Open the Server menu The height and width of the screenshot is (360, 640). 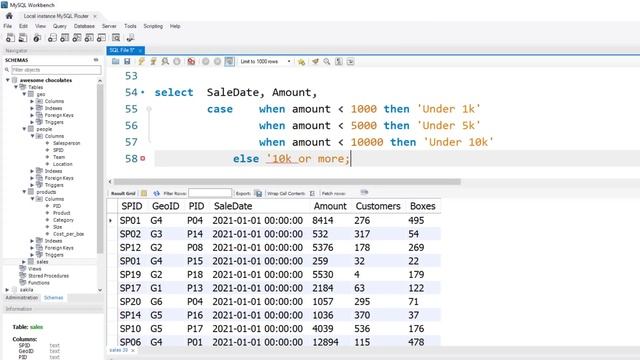109,26
